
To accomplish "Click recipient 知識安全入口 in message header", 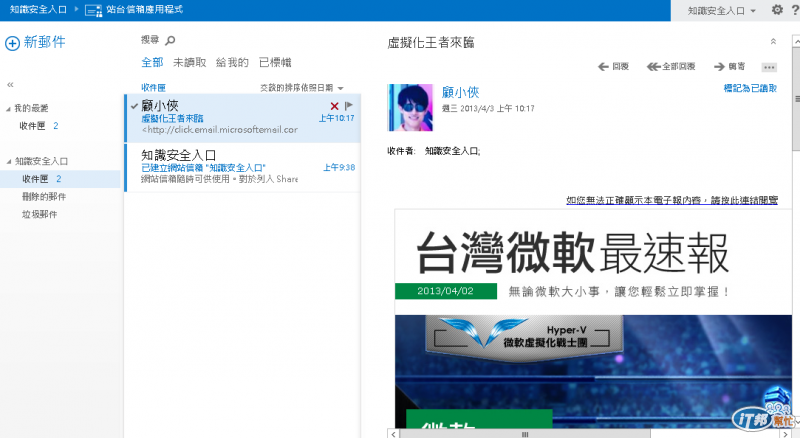I will click(x=452, y=151).
